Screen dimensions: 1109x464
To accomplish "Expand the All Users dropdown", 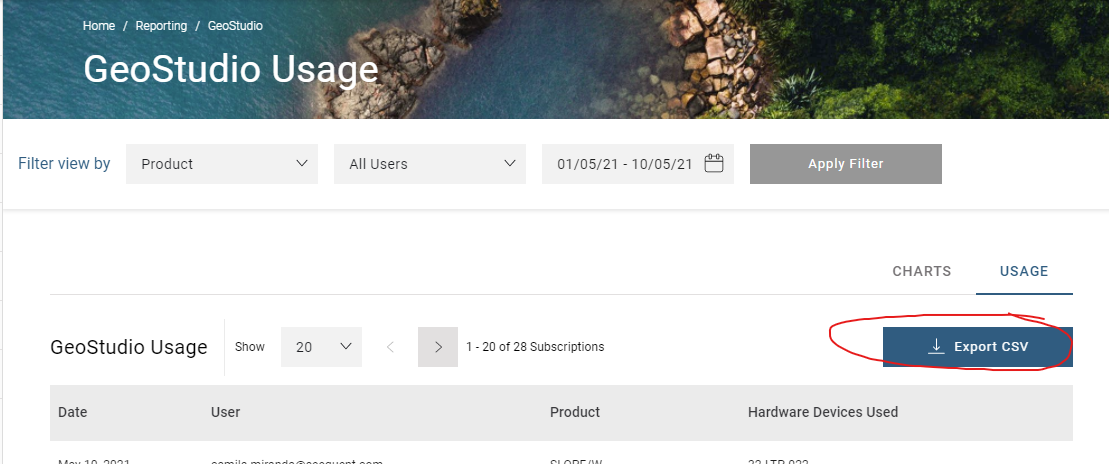I will [430, 164].
